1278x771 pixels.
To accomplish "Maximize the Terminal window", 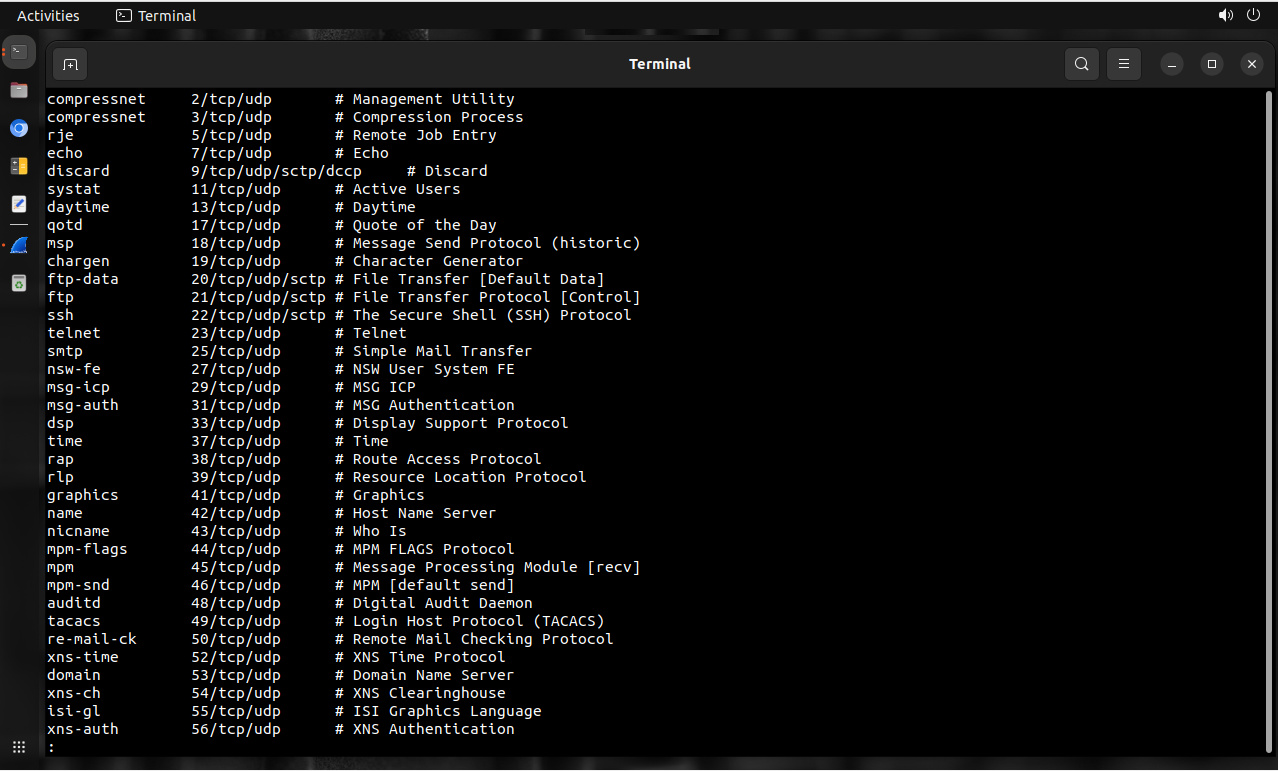I will click(1212, 64).
